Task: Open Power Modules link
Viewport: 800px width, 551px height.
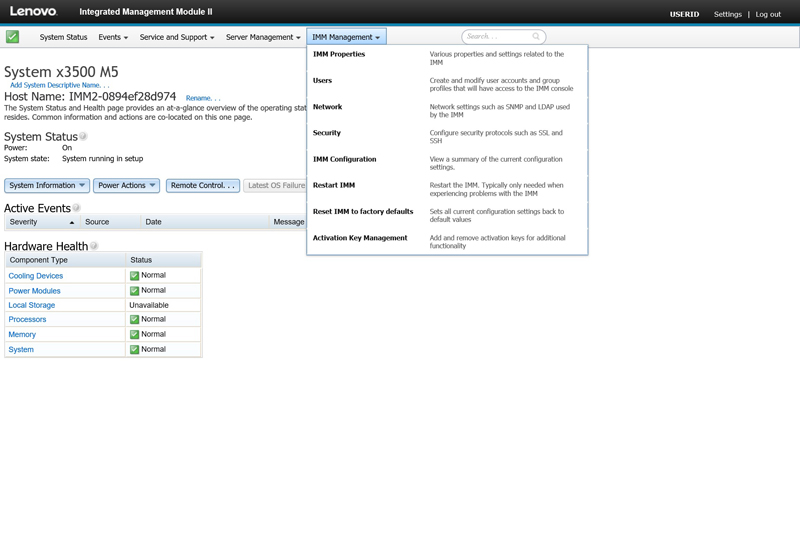Action: [34, 291]
